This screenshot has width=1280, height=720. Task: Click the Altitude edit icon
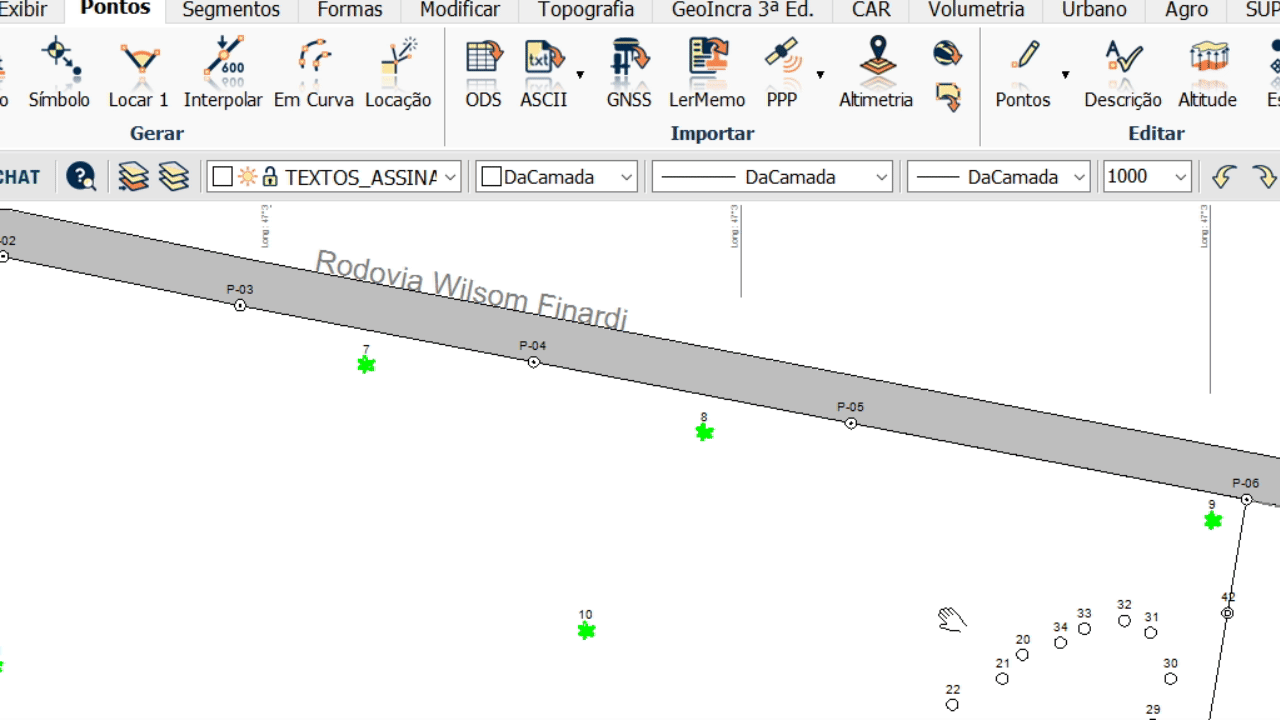1207,72
